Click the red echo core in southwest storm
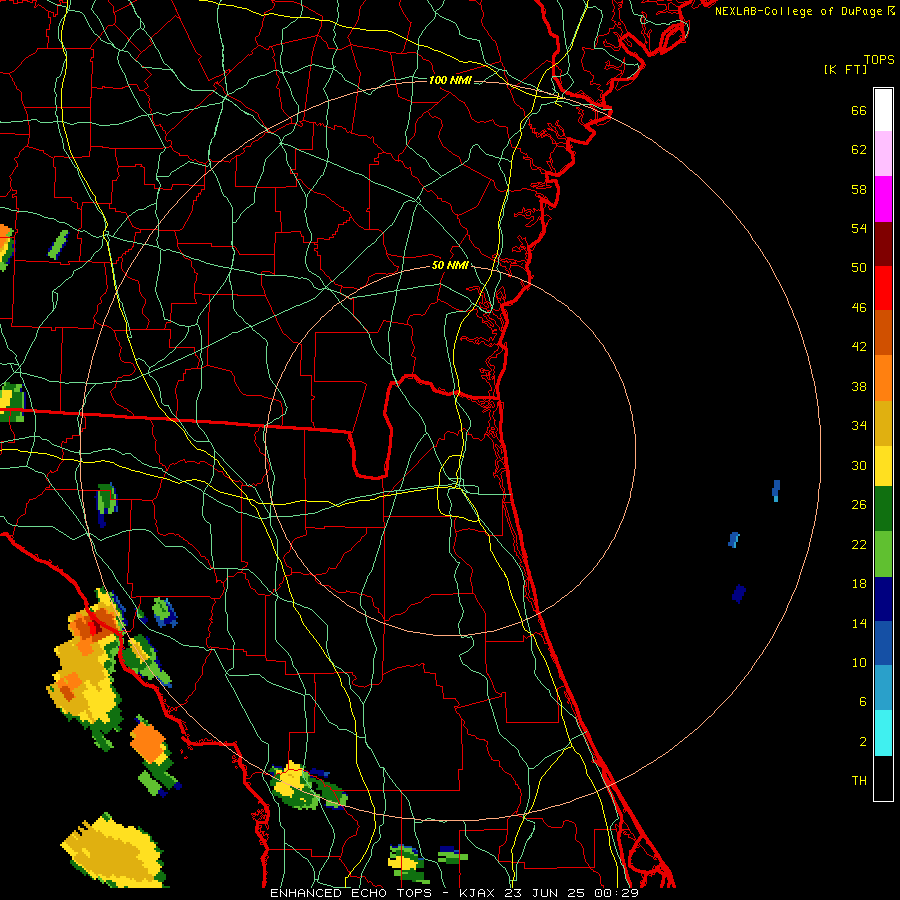The width and height of the screenshot is (900, 900). [95, 630]
